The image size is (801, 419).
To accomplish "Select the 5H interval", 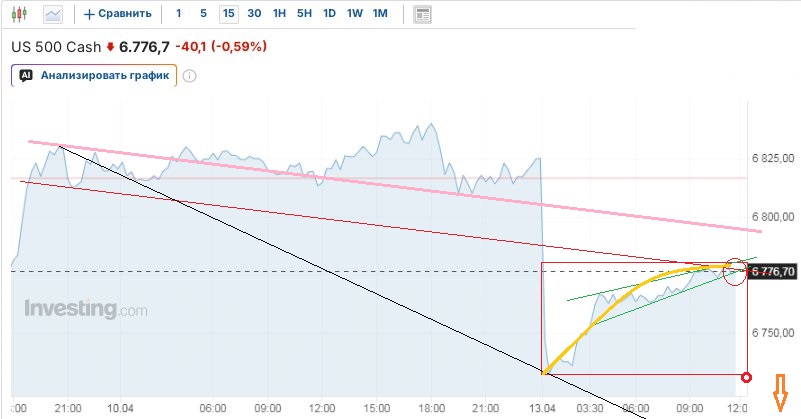I will 304,14.
